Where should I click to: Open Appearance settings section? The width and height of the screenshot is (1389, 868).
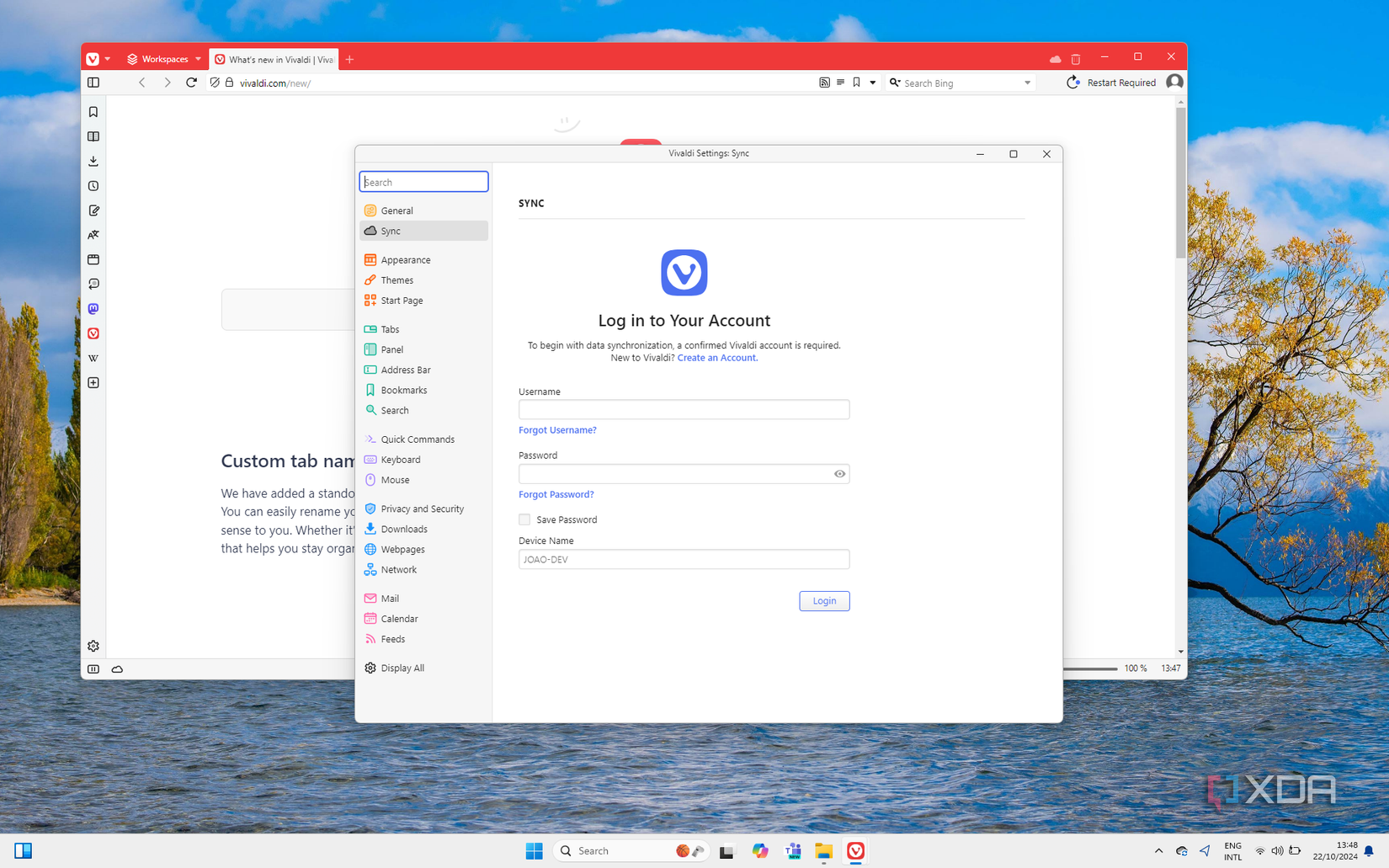(x=423, y=260)
